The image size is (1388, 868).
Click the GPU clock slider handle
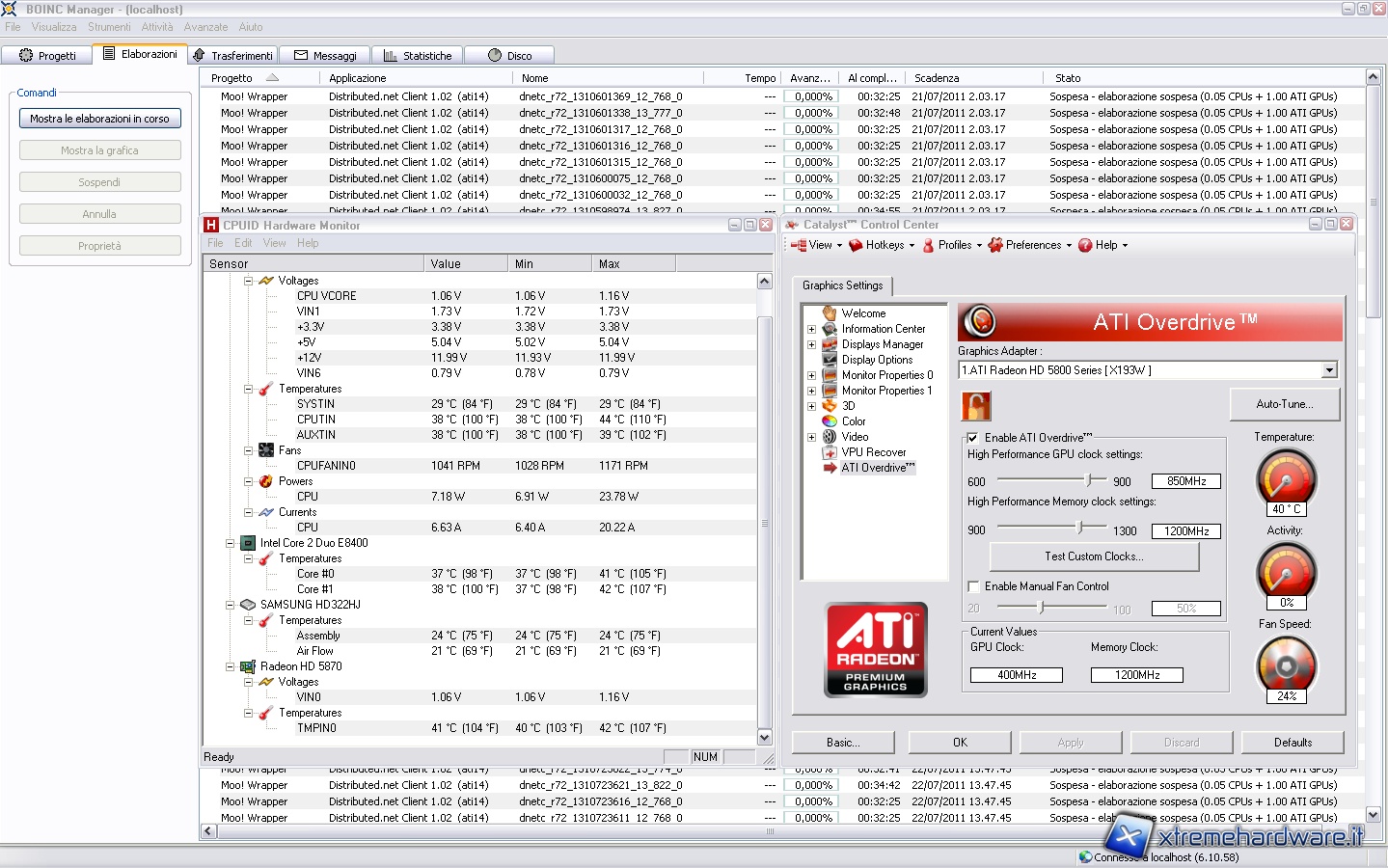1089,480
